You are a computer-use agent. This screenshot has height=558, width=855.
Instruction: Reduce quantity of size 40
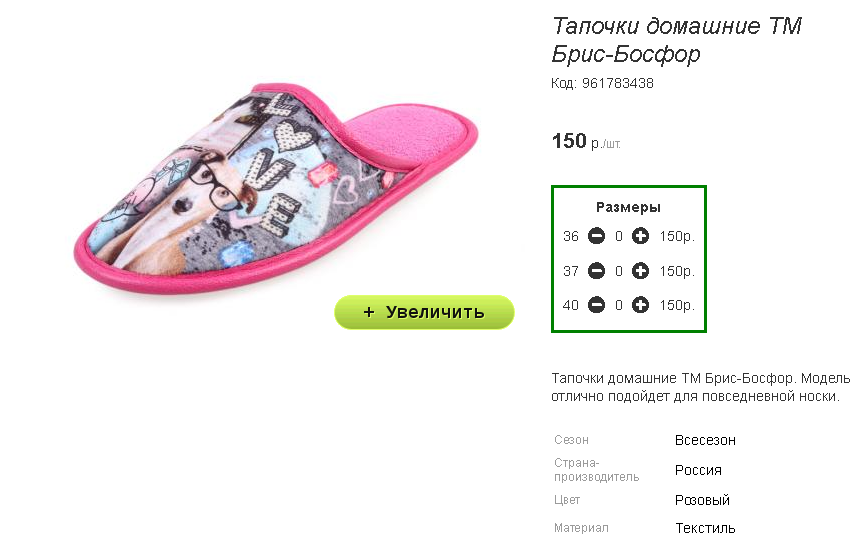[x=596, y=305]
